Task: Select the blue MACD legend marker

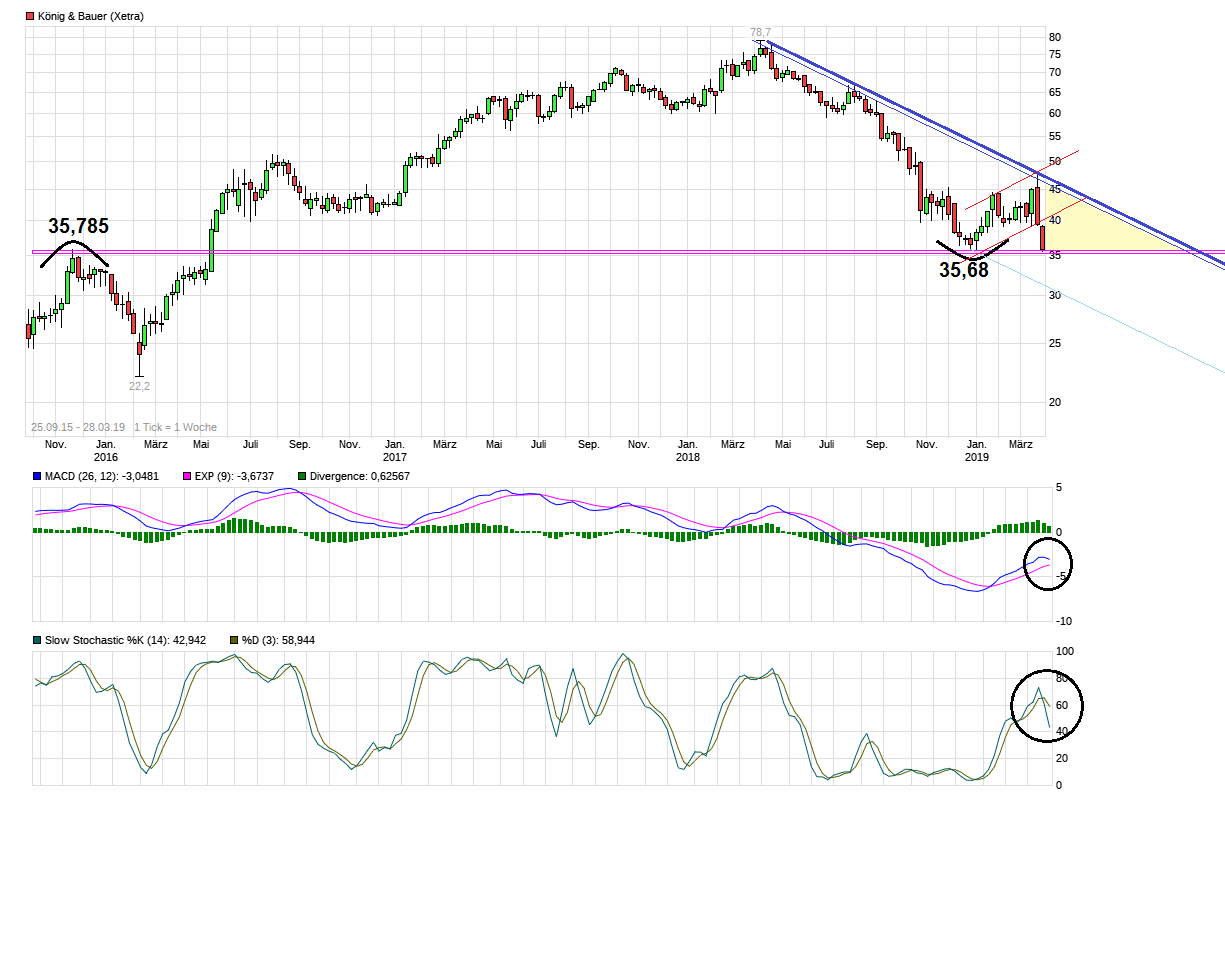Action: (37, 477)
